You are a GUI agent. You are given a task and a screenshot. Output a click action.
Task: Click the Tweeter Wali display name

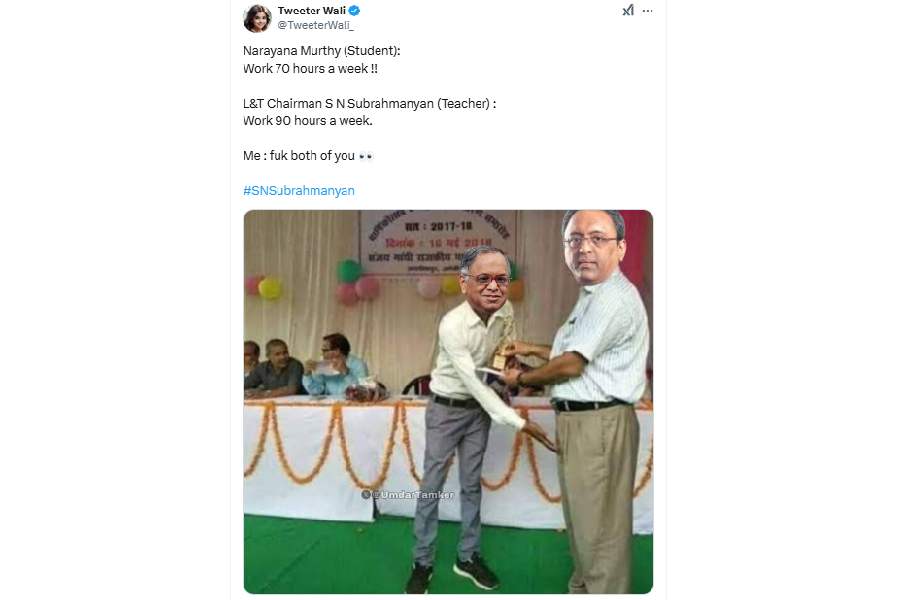point(312,10)
